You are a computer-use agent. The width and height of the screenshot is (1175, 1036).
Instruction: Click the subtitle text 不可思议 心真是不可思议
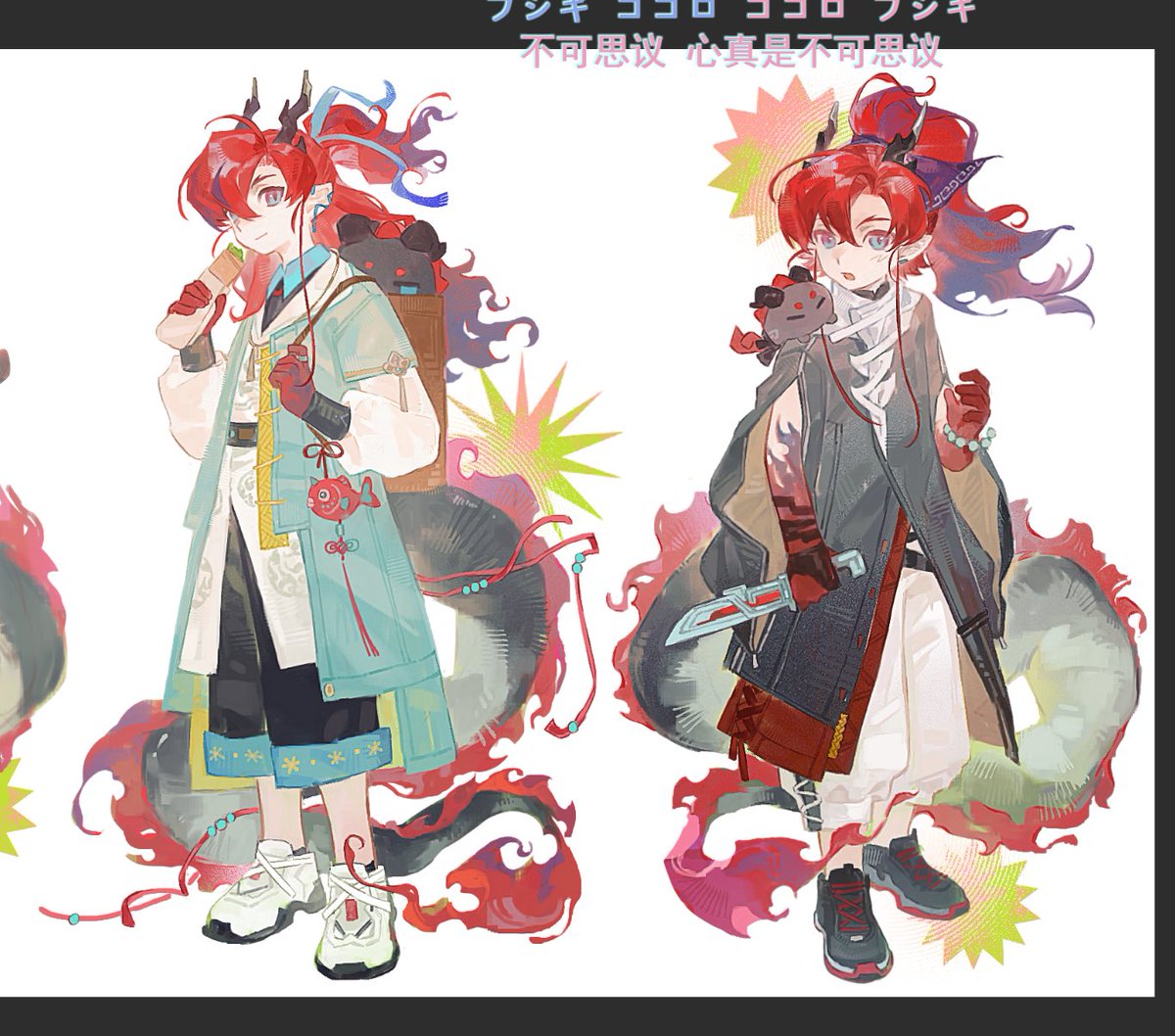click(731, 50)
